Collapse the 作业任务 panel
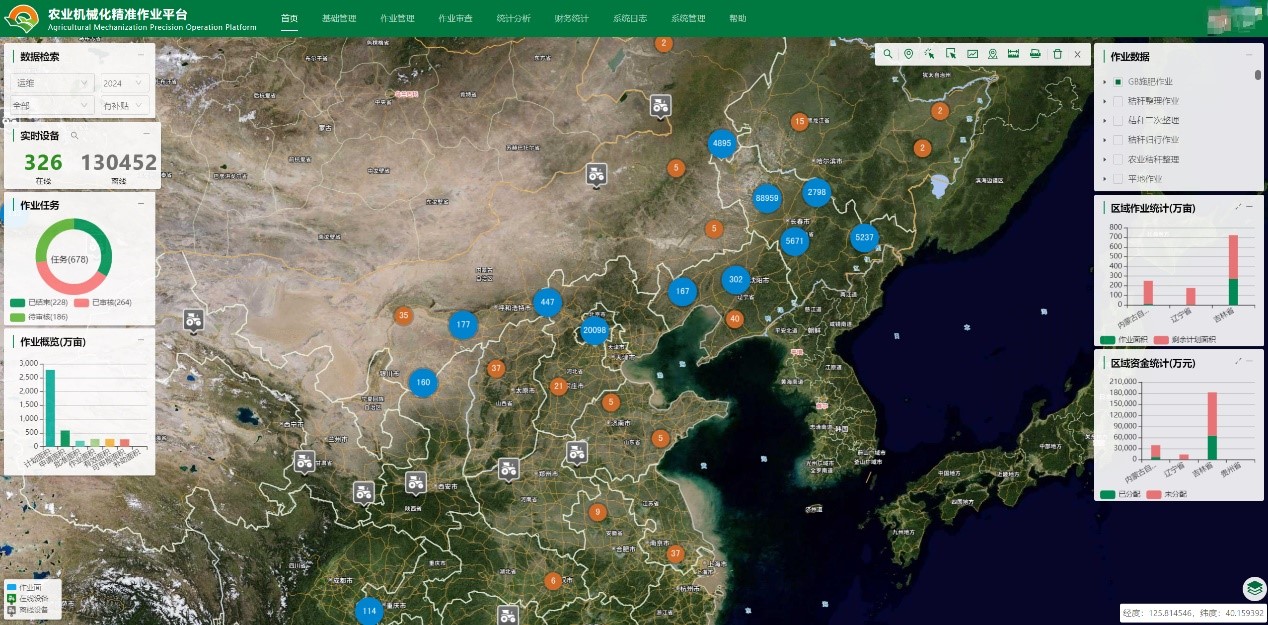Image resolution: width=1268 pixels, height=625 pixels. tap(141, 205)
